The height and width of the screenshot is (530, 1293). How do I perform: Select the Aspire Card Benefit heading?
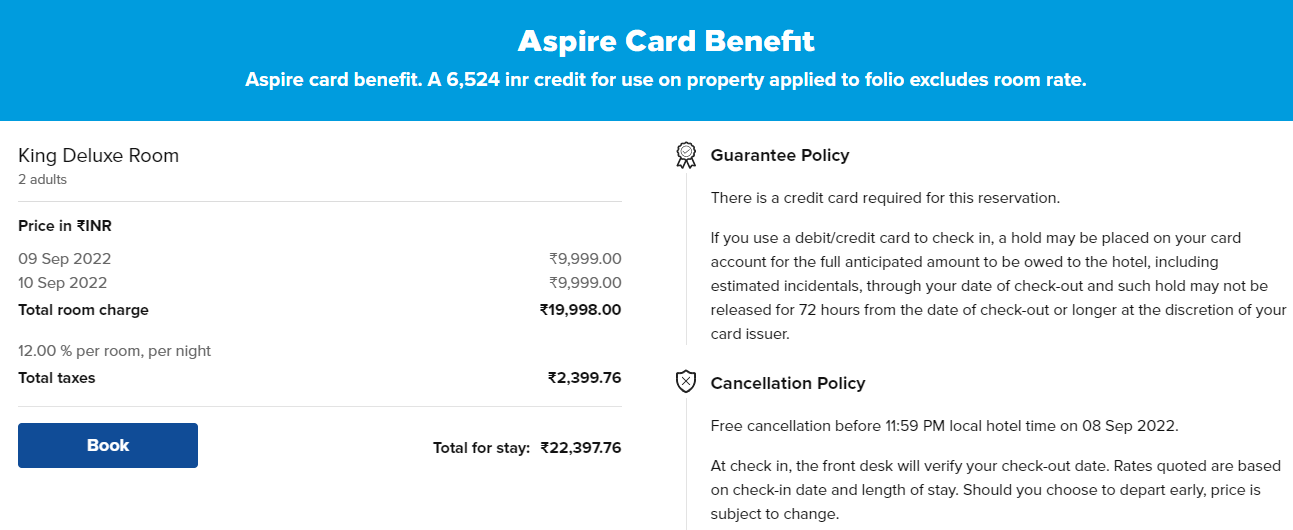pyautogui.click(x=666, y=41)
